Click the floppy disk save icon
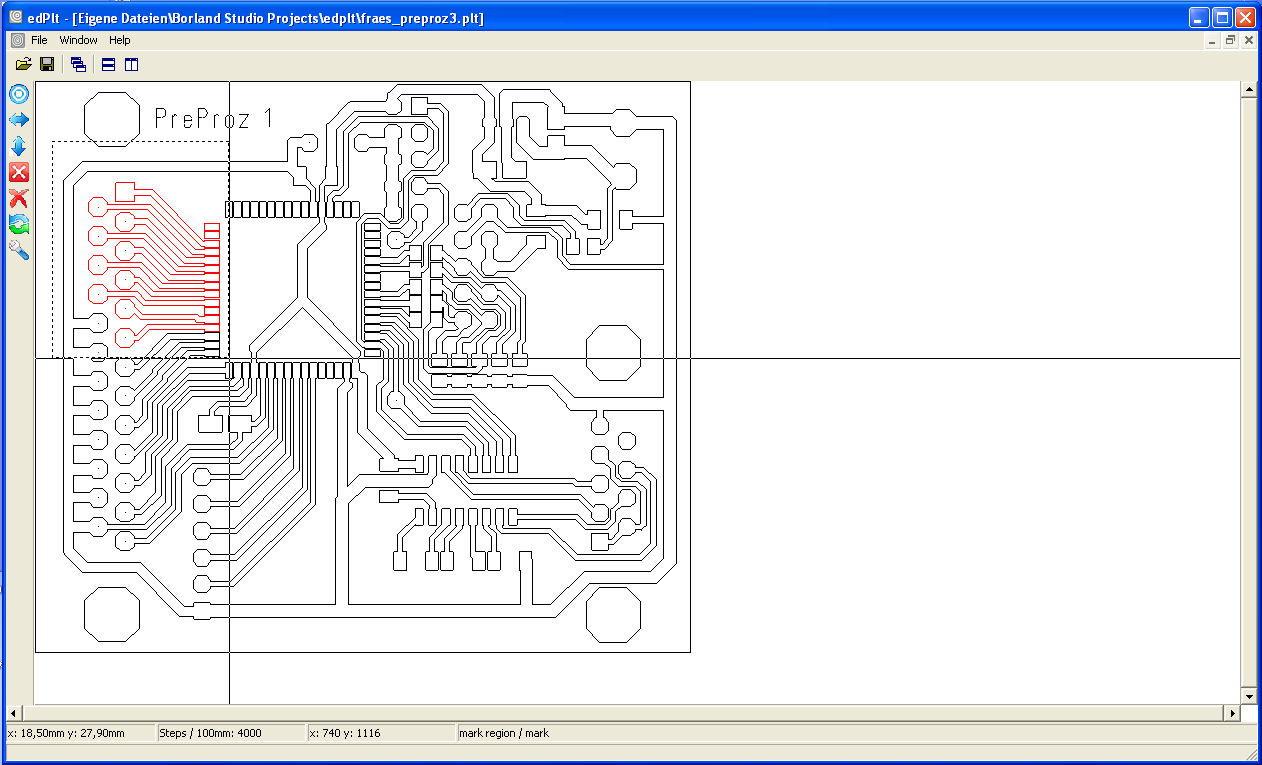This screenshot has height=765, width=1262. tap(47, 65)
